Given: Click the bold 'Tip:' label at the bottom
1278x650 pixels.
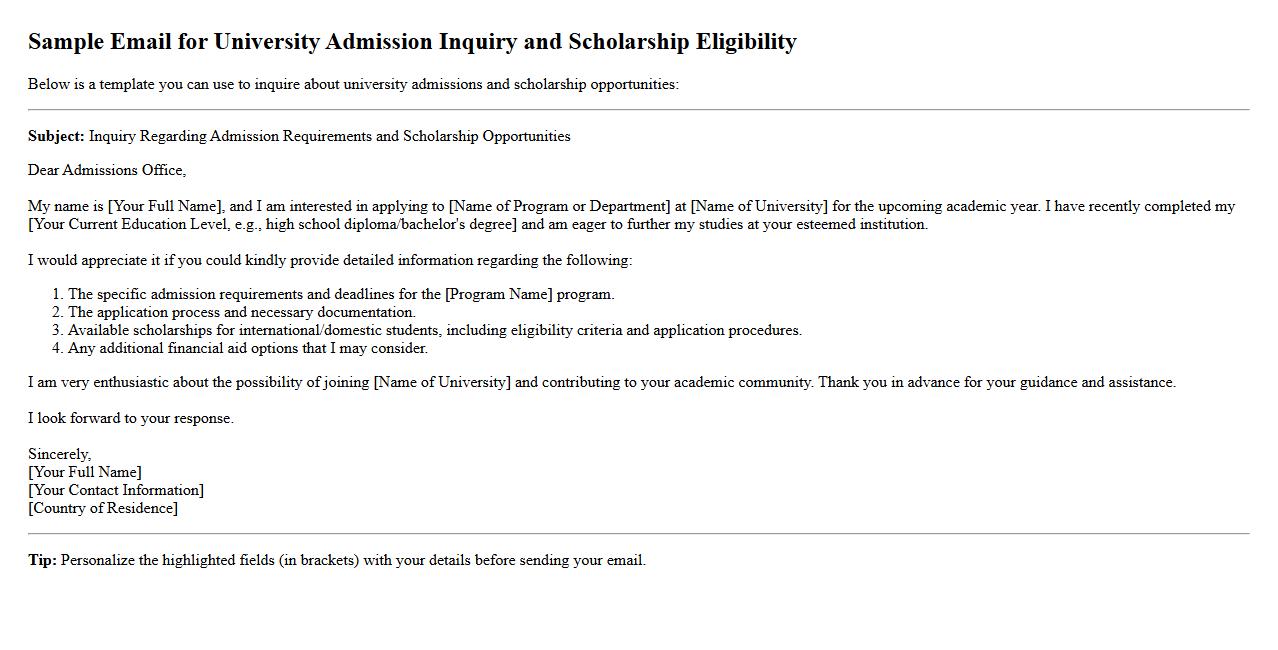Looking at the screenshot, I should (x=42, y=561).
